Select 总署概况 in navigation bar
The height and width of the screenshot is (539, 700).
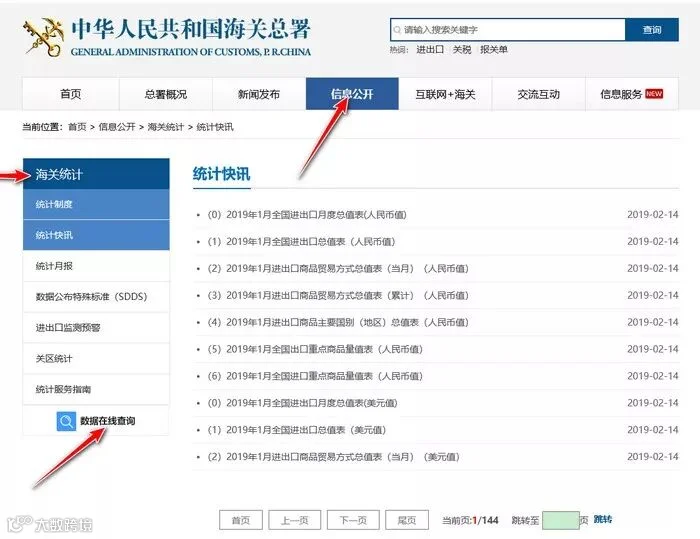click(166, 94)
